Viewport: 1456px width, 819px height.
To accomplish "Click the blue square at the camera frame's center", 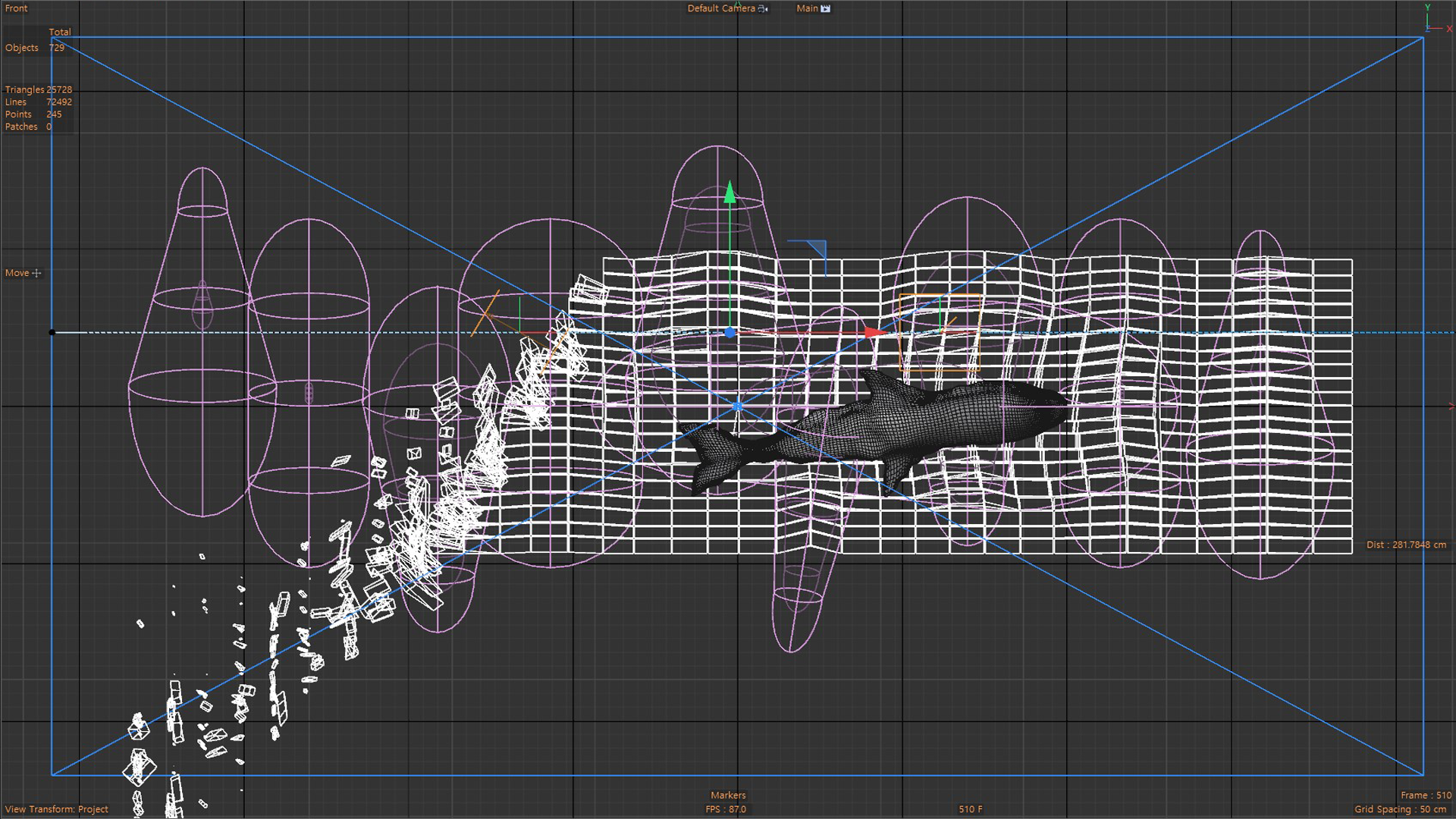I will (737, 407).
